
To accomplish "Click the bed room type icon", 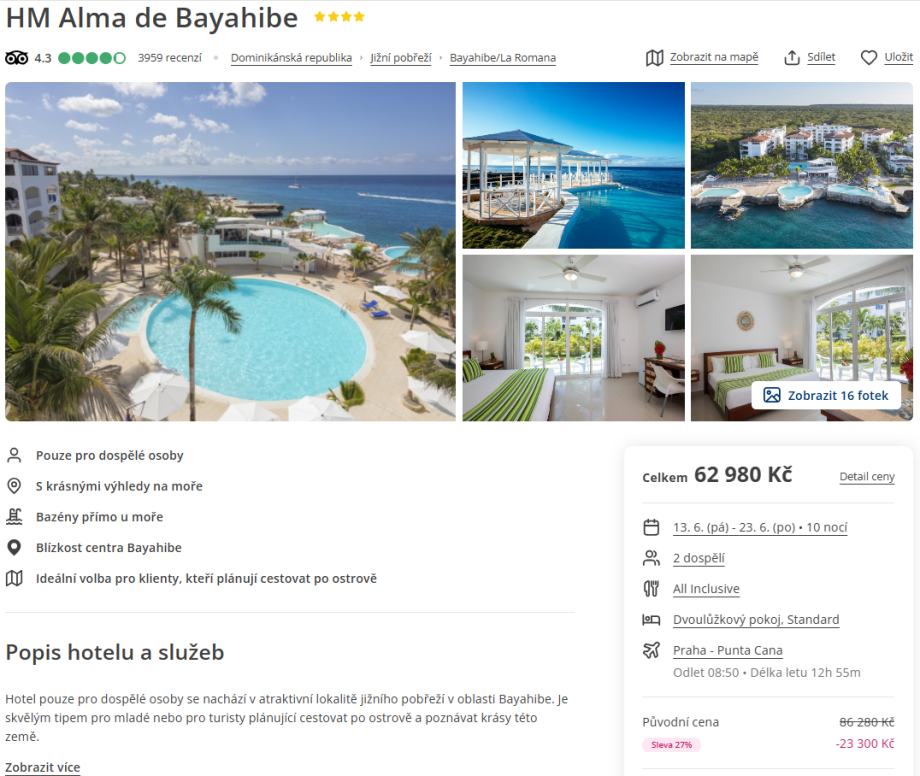I will tap(651, 619).
